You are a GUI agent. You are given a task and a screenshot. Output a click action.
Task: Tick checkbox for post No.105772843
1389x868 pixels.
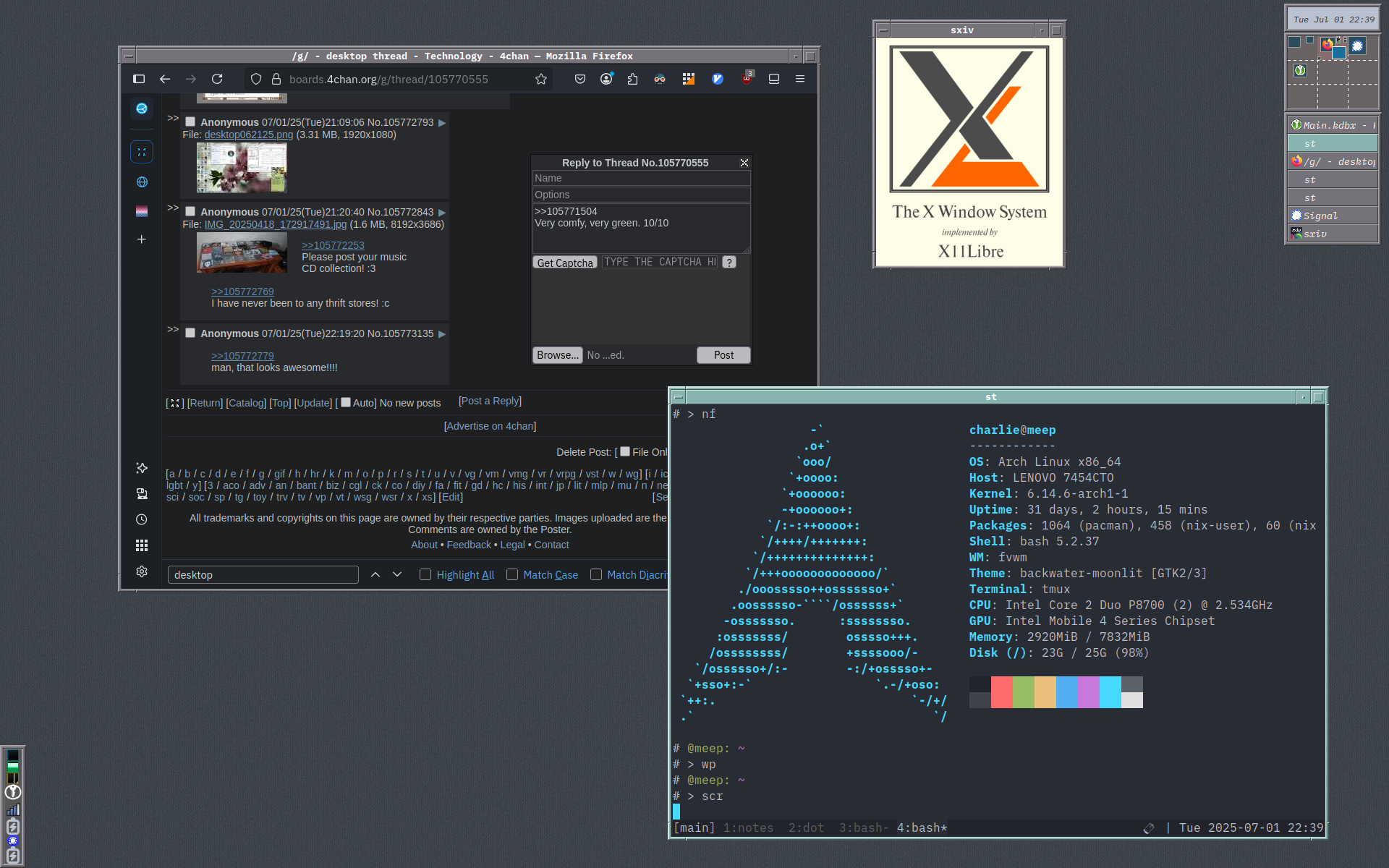(x=190, y=212)
